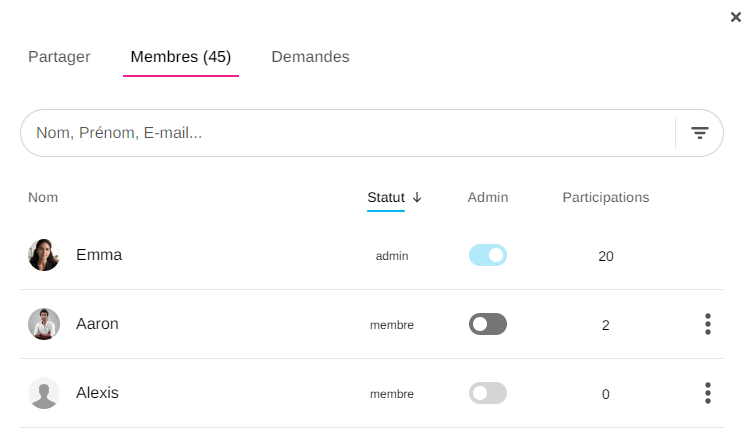The width and height of the screenshot is (750, 438).
Task: Click Alexis's default avatar icon
Action: pyautogui.click(x=44, y=393)
